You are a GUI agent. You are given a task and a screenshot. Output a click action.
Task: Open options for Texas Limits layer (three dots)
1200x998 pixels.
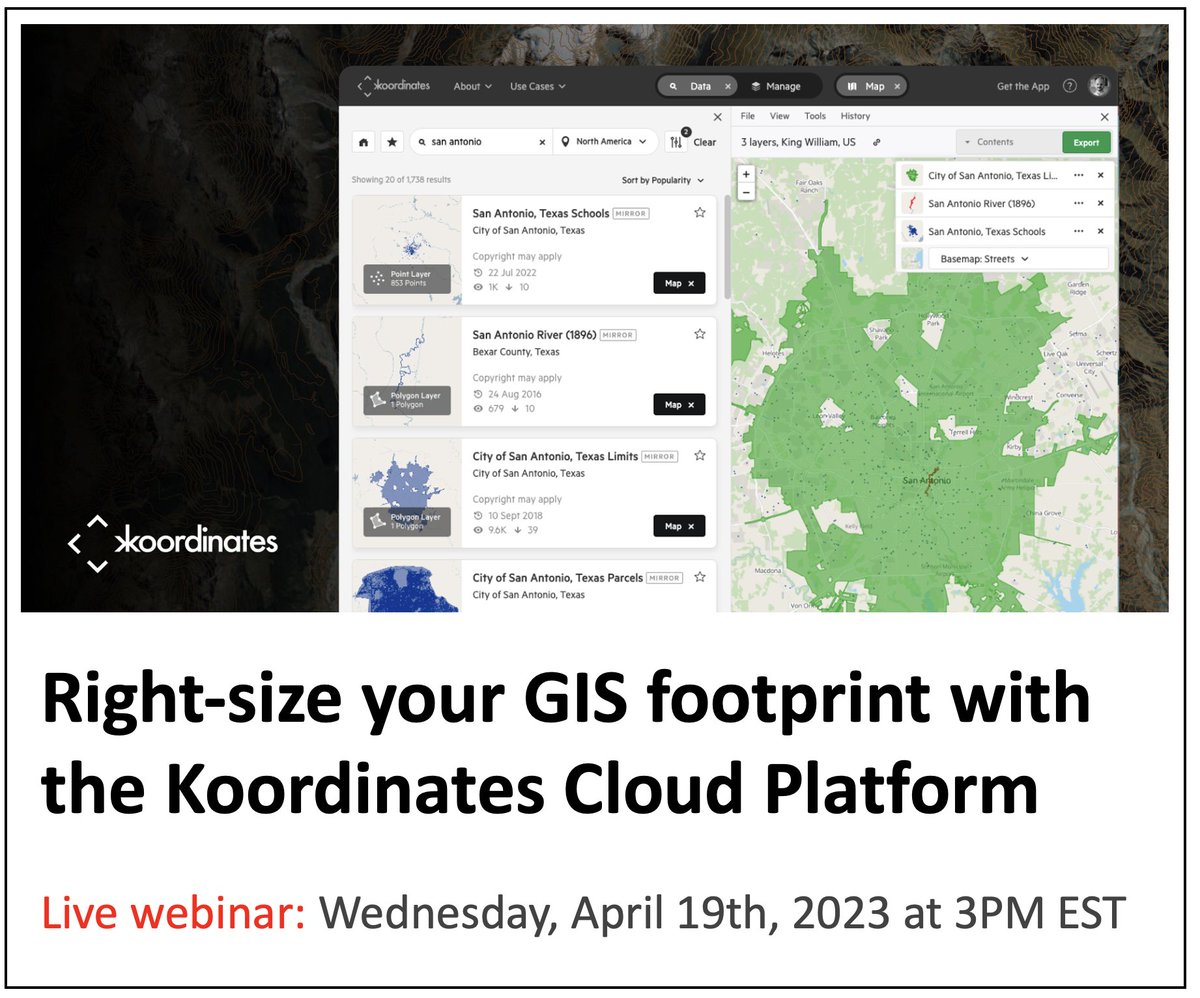click(x=1078, y=175)
